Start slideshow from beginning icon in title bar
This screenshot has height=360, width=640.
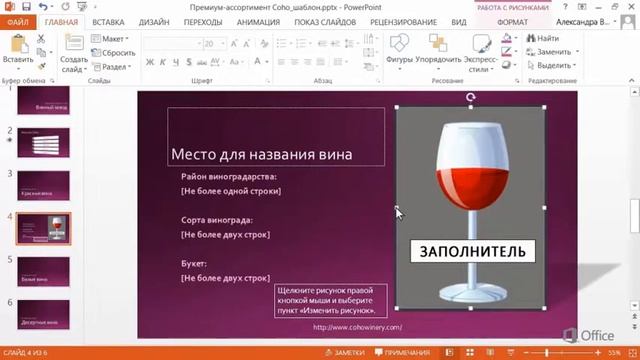[82, 7]
